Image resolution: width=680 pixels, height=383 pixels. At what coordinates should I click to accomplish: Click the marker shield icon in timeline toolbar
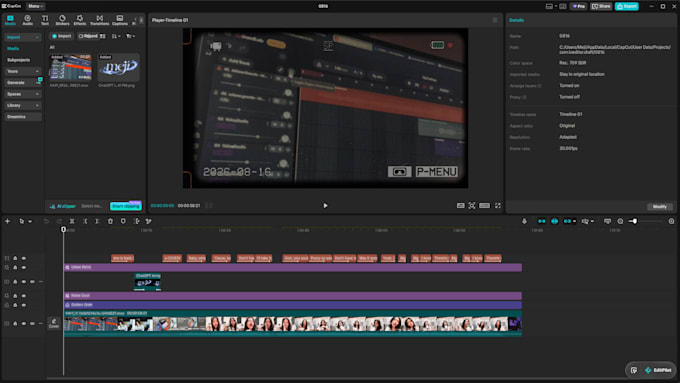point(123,221)
